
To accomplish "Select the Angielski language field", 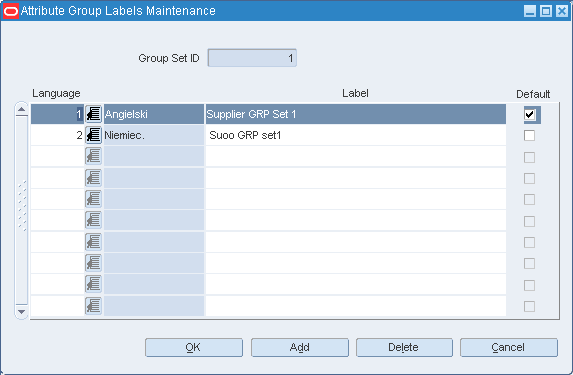I will 154,114.
